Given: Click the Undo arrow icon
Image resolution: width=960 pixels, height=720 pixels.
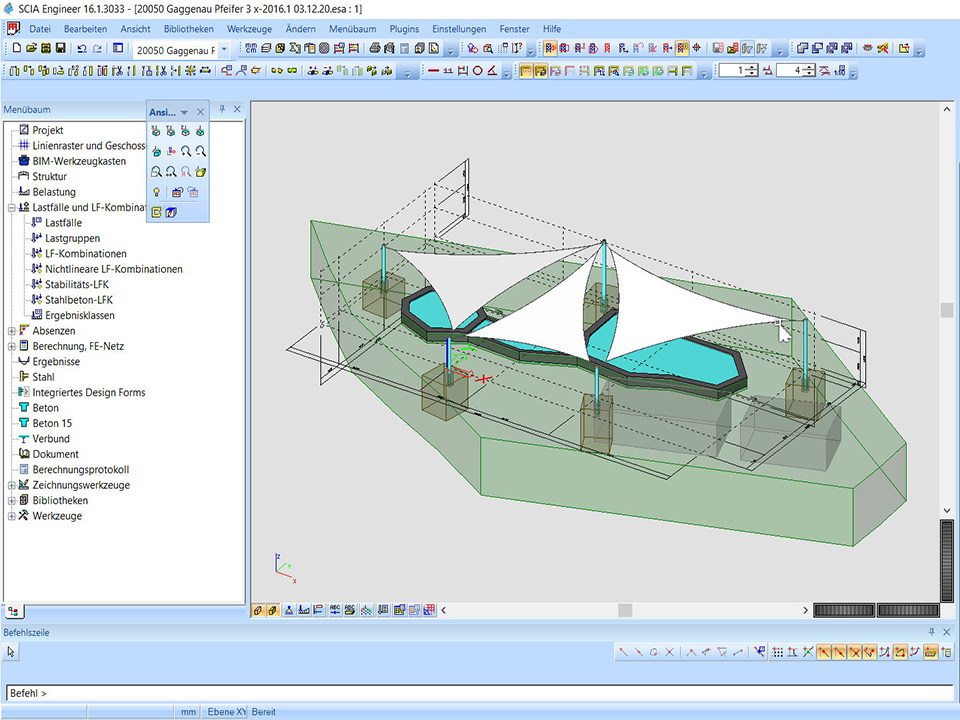Looking at the screenshot, I should pos(82,48).
